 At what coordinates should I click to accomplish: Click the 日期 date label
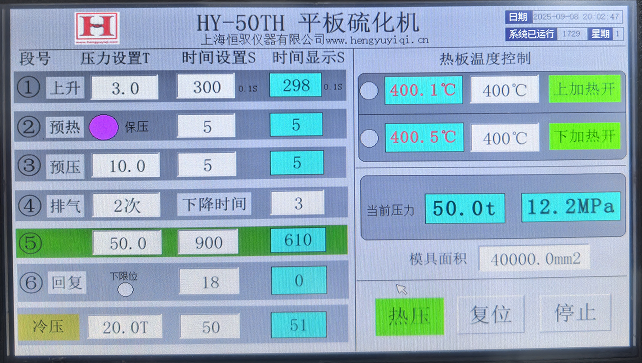click(518, 17)
